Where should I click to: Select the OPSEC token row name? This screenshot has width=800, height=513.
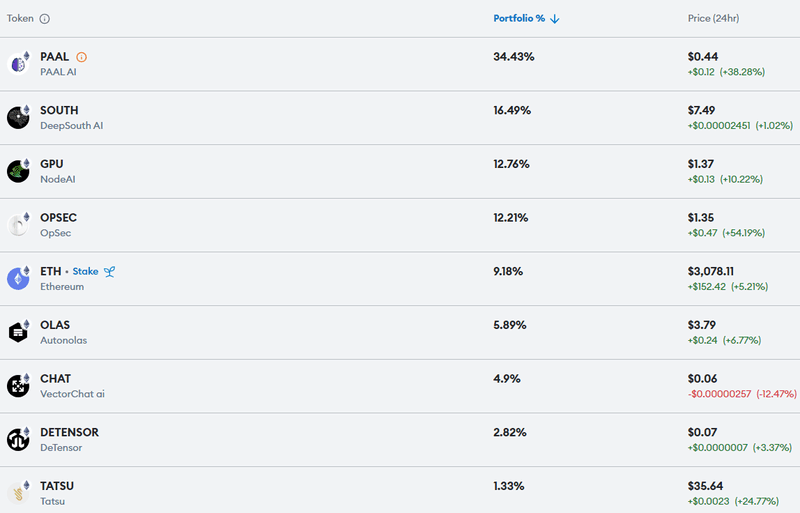59,217
